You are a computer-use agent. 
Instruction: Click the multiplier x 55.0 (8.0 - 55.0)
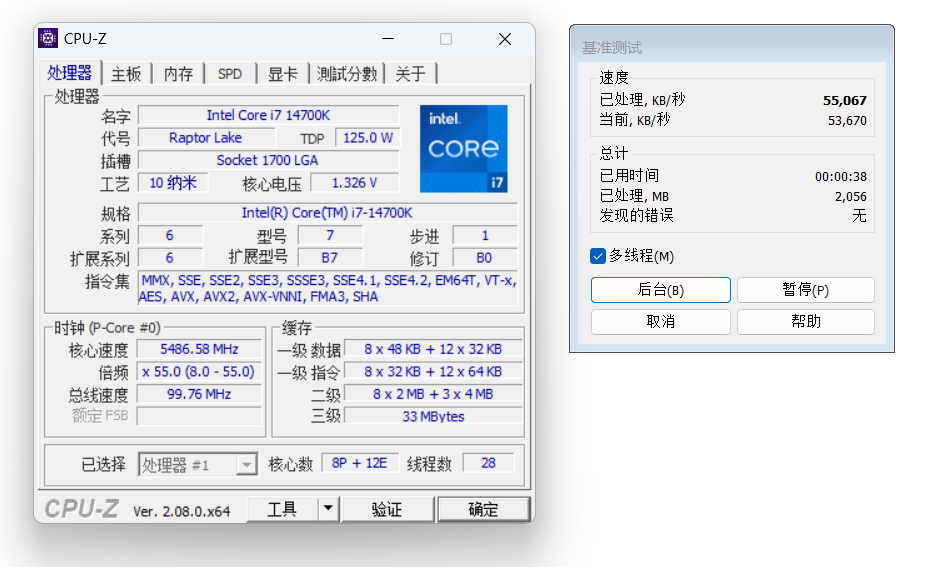tap(199, 372)
